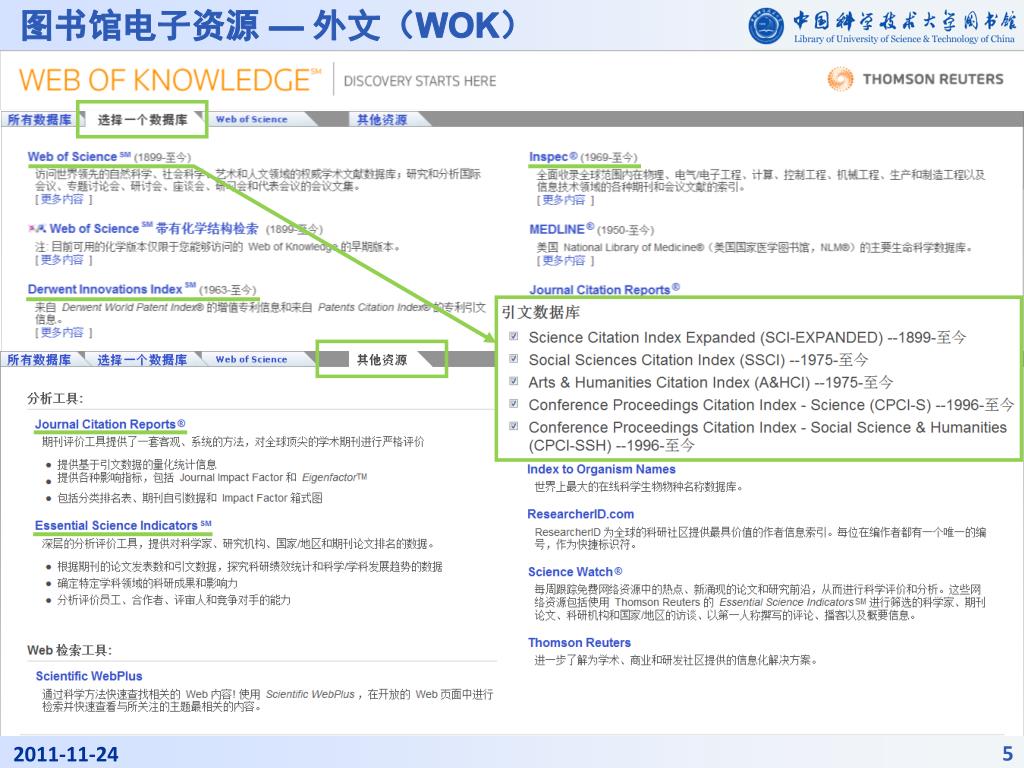Click the date 2011-11-24 in footer
The image size is (1024, 768).
pos(66,754)
